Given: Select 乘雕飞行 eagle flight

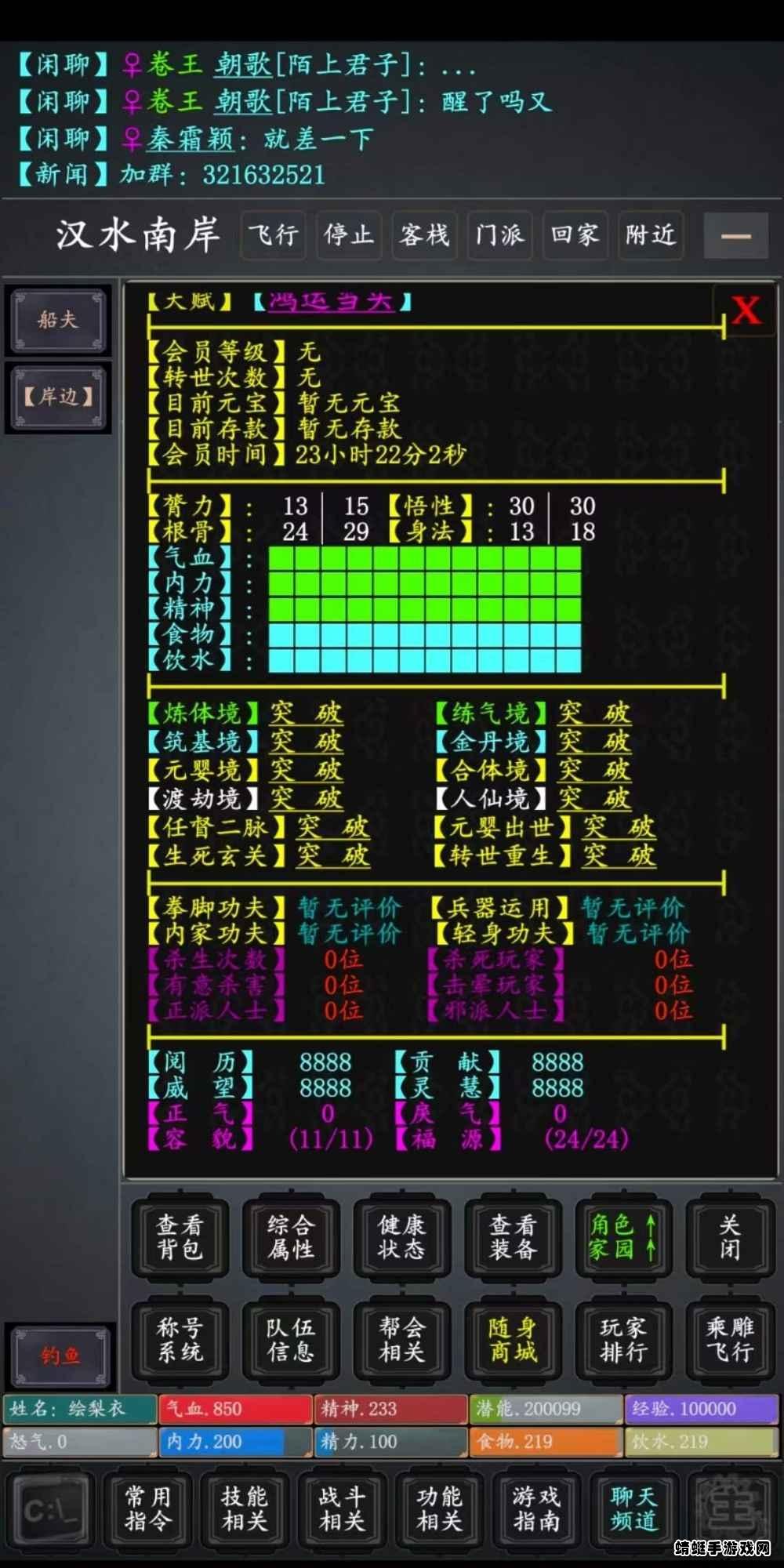Looking at the screenshot, I should click(x=730, y=1339).
